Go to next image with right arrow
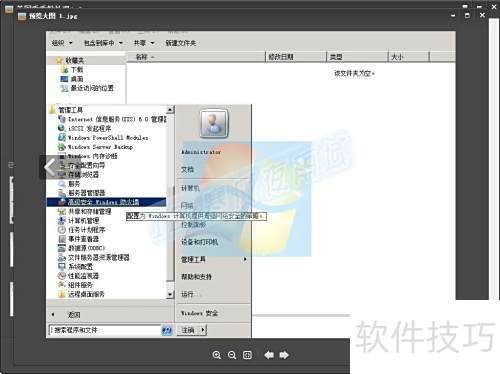 pyautogui.click(x=284, y=355)
